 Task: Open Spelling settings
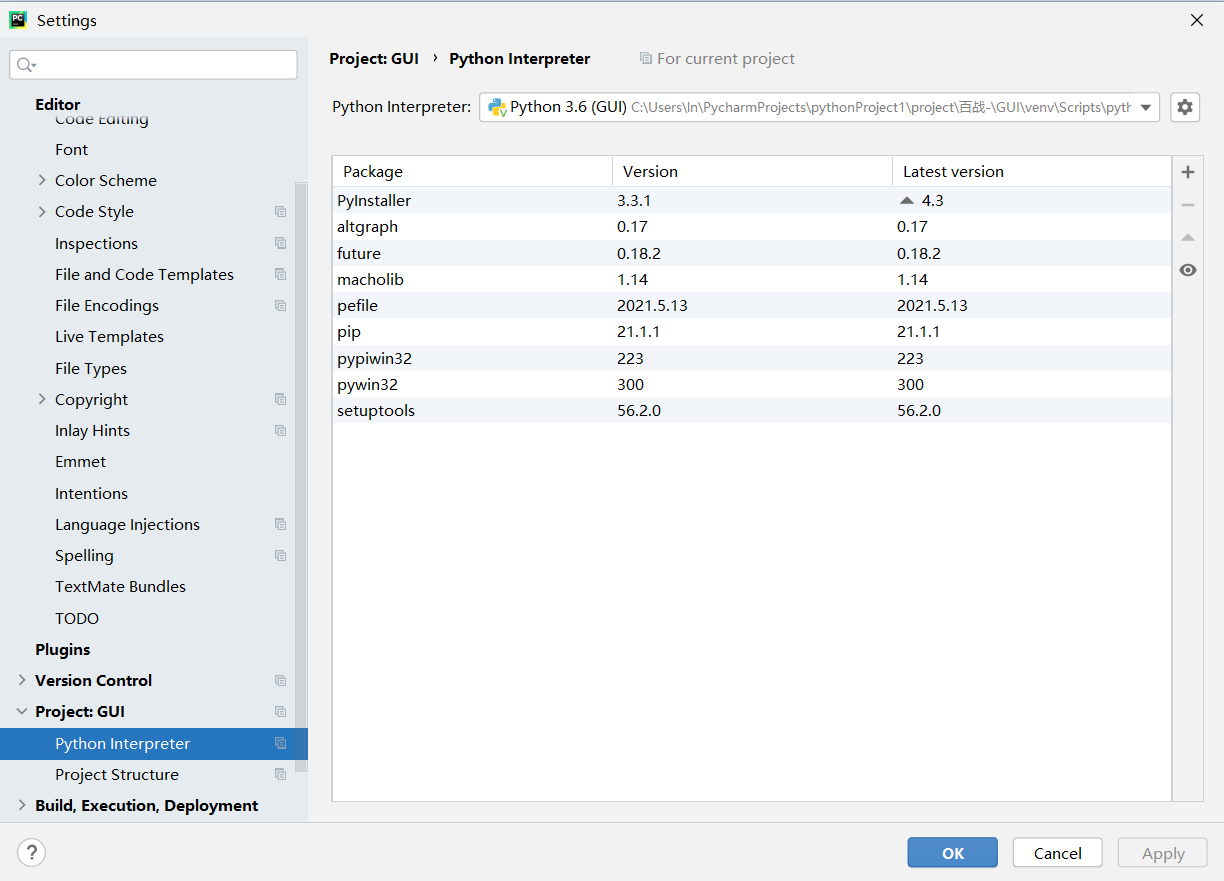[x=84, y=555]
